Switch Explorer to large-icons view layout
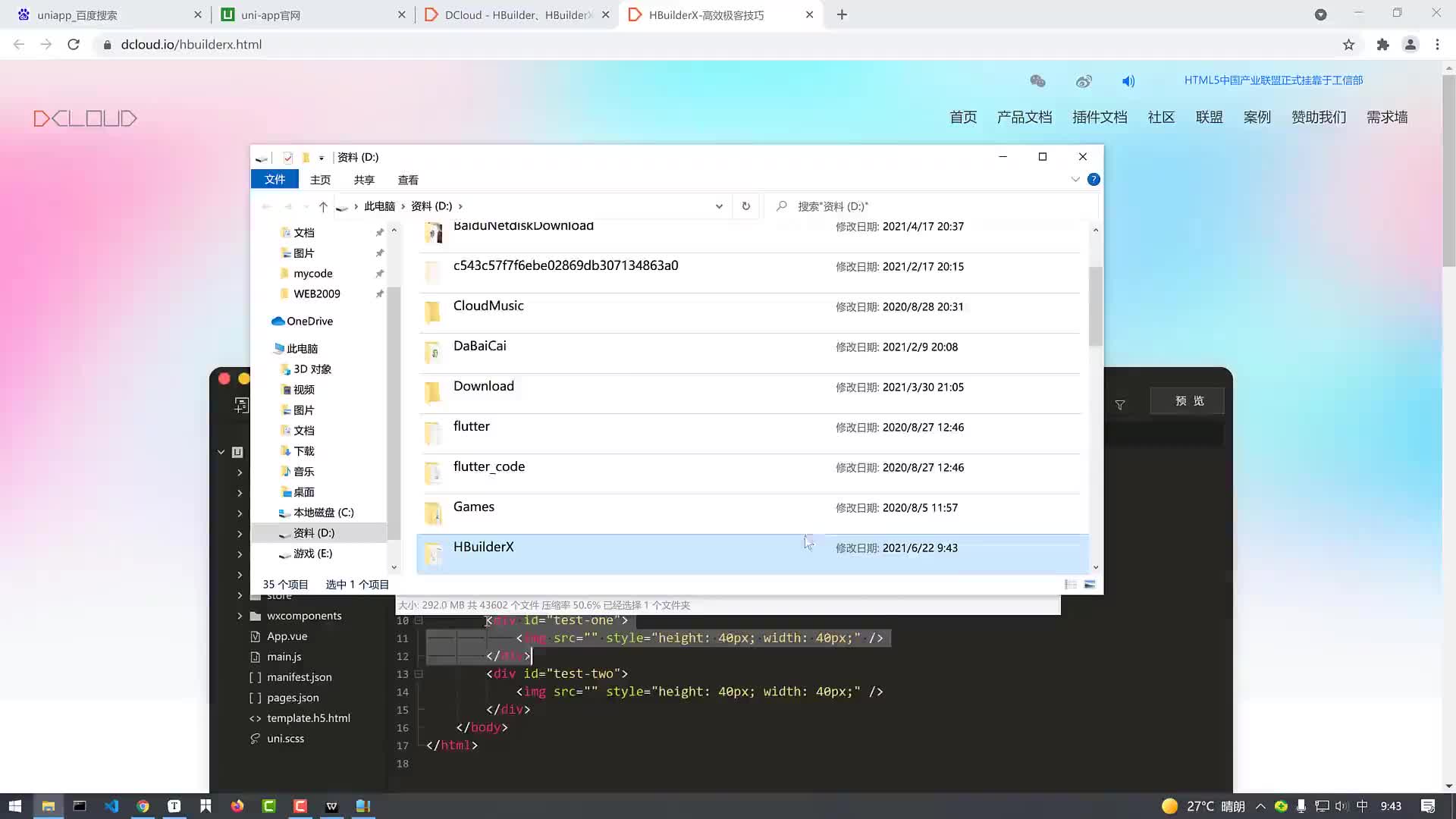1456x819 pixels. pyautogui.click(x=1090, y=585)
